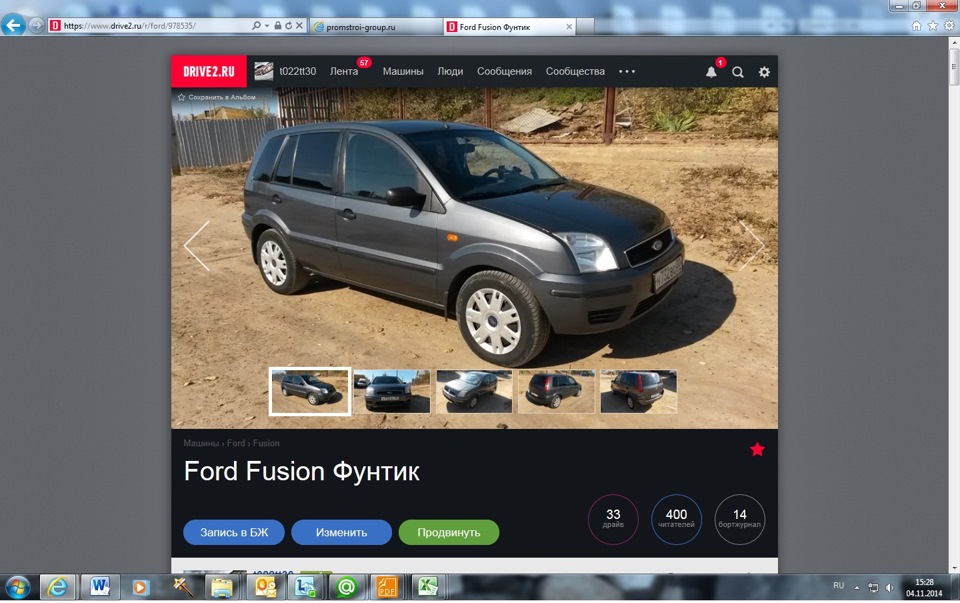Click the Fusion breadcrumb link
The image size is (960, 603).
[x=266, y=443]
